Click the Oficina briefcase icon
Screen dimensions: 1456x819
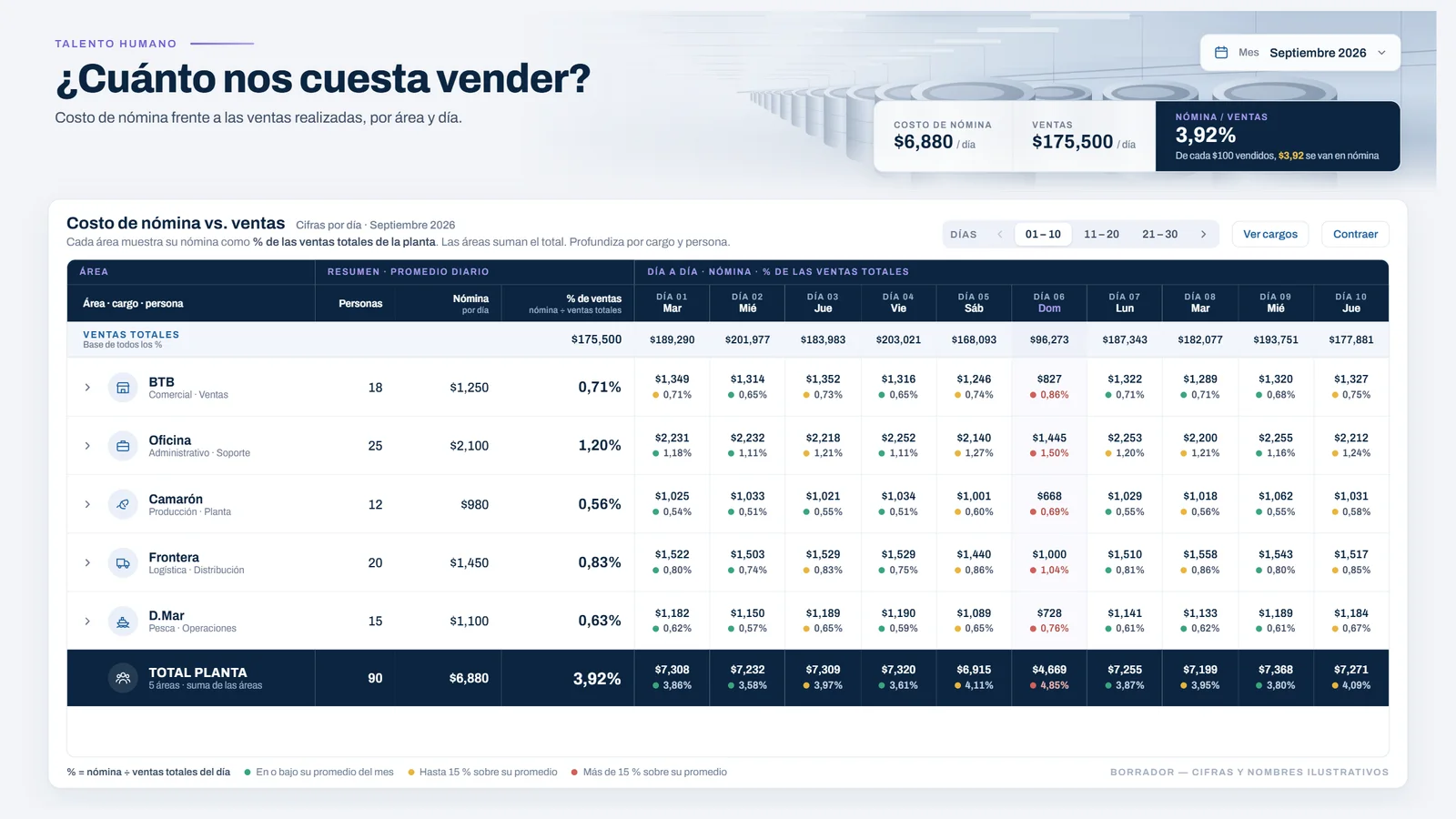(x=123, y=446)
